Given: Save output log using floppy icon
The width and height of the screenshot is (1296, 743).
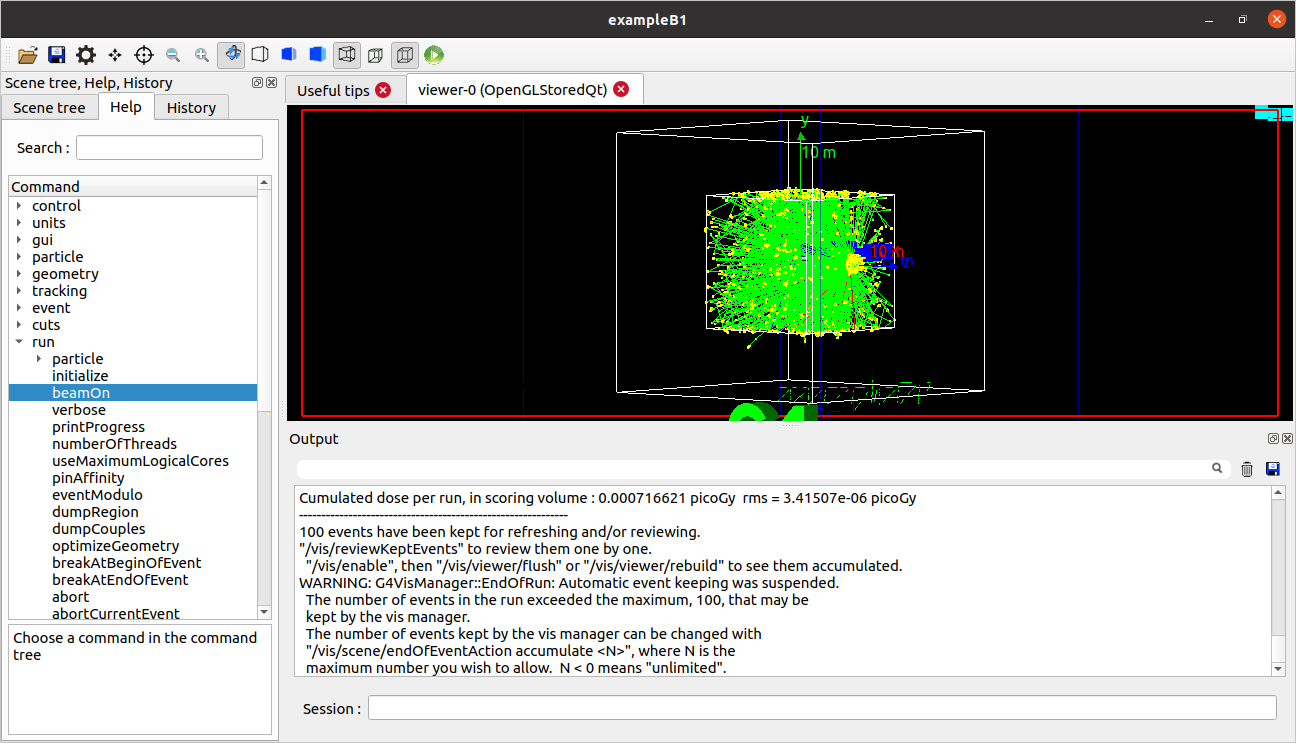Looking at the screenshot, I should (x=1273, y=469).
